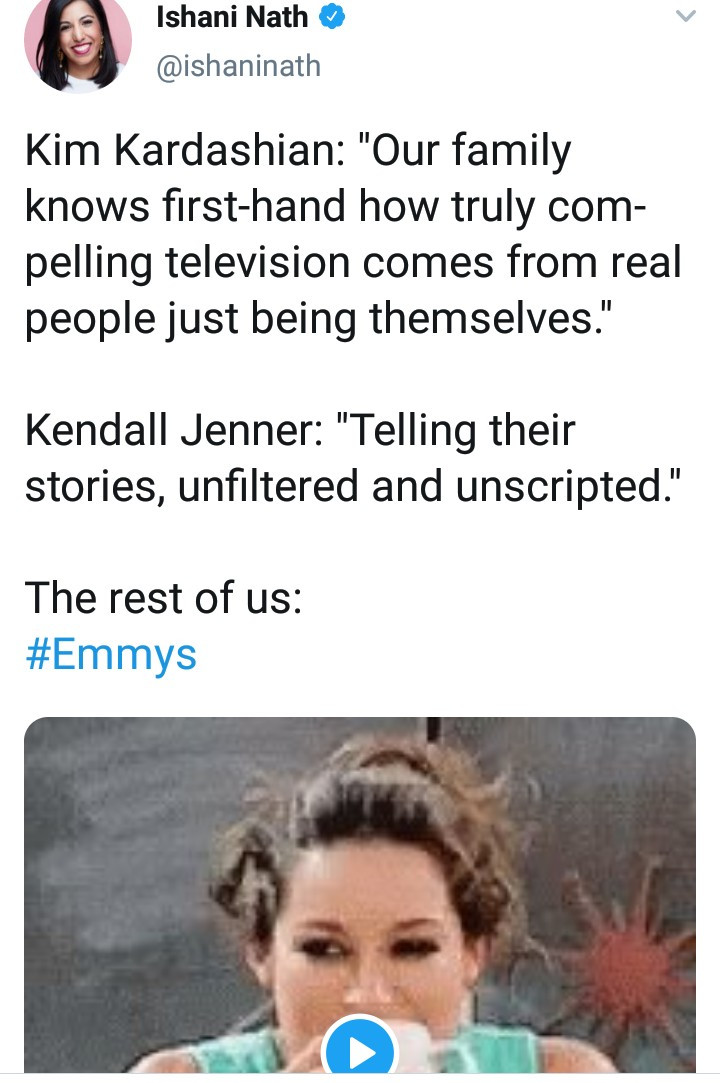Click the words "Our family" in the tweet
This screenshot has height=1083, width=720.
click(475, 153)
